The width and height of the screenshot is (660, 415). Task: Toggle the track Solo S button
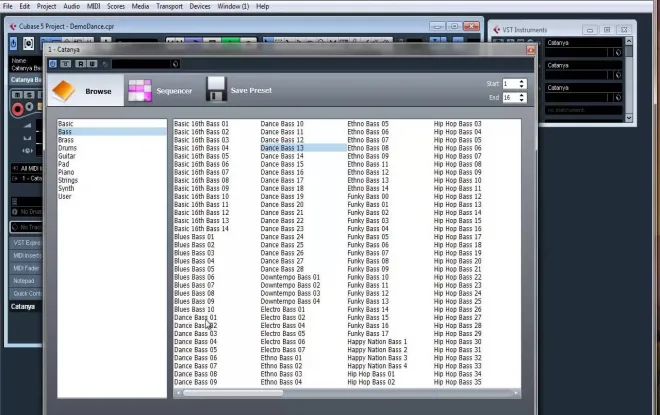29,95
